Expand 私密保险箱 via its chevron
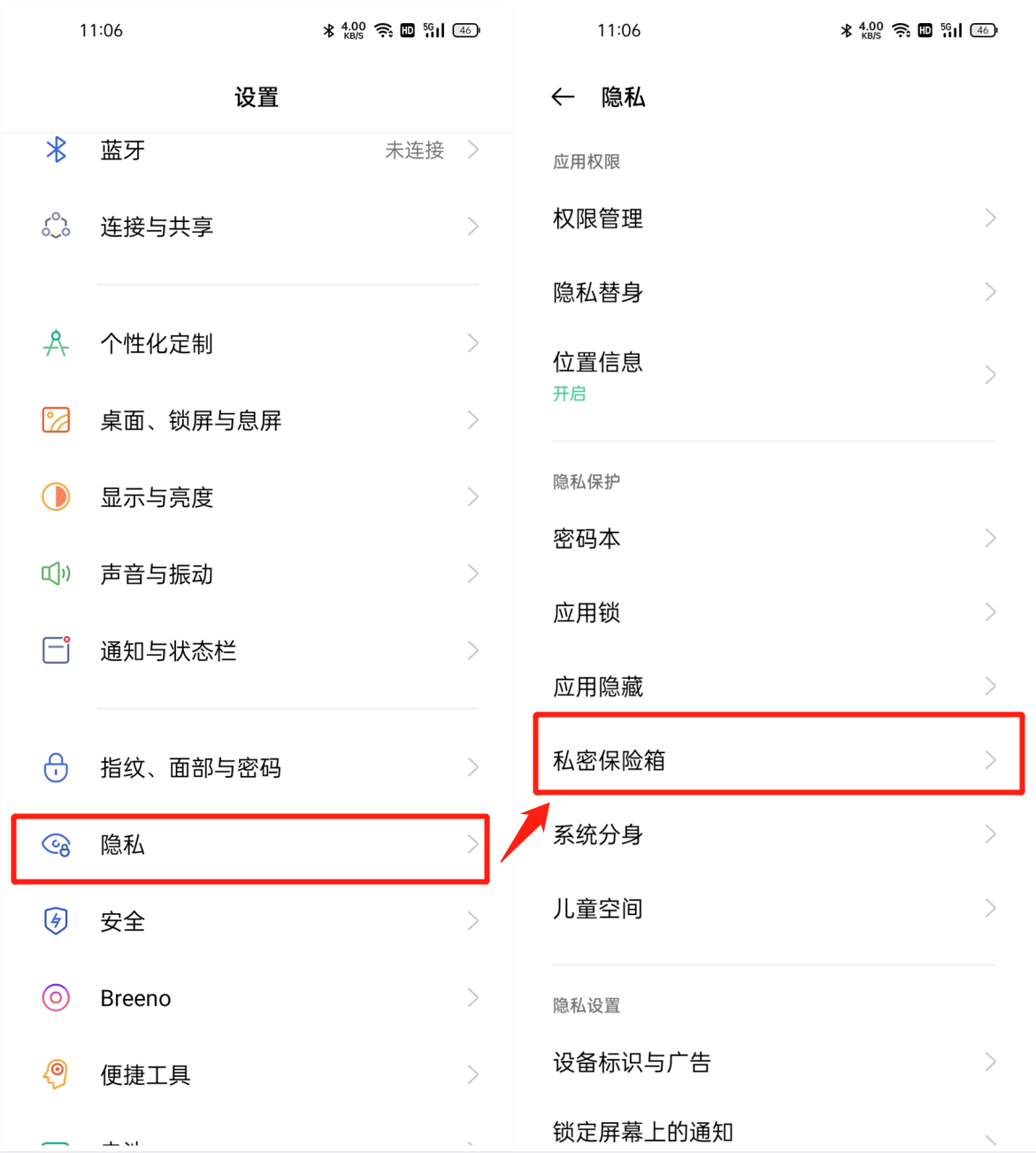1036x1153 pixels. point(990,759)
